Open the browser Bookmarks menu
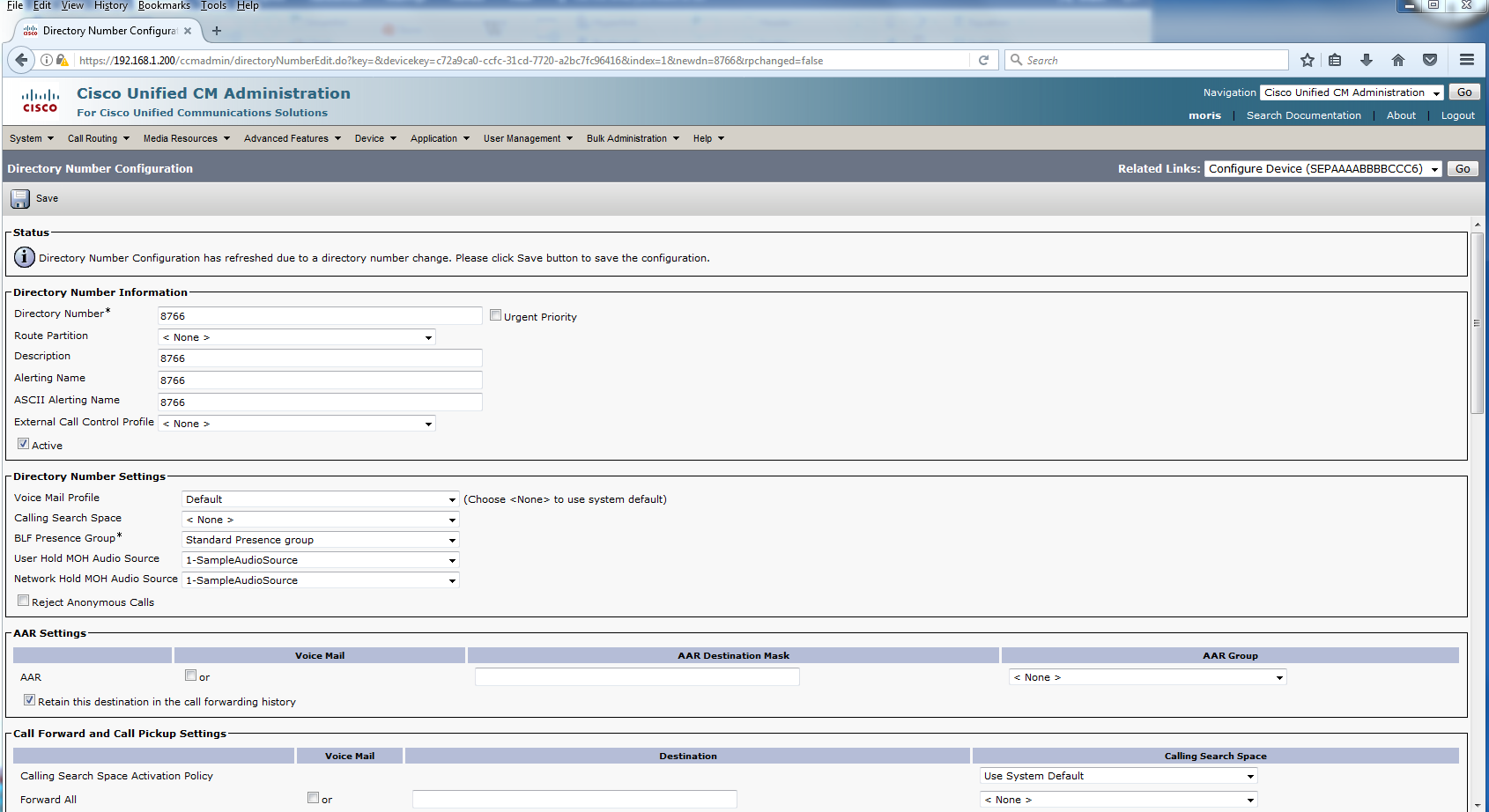 coord(164,5)
